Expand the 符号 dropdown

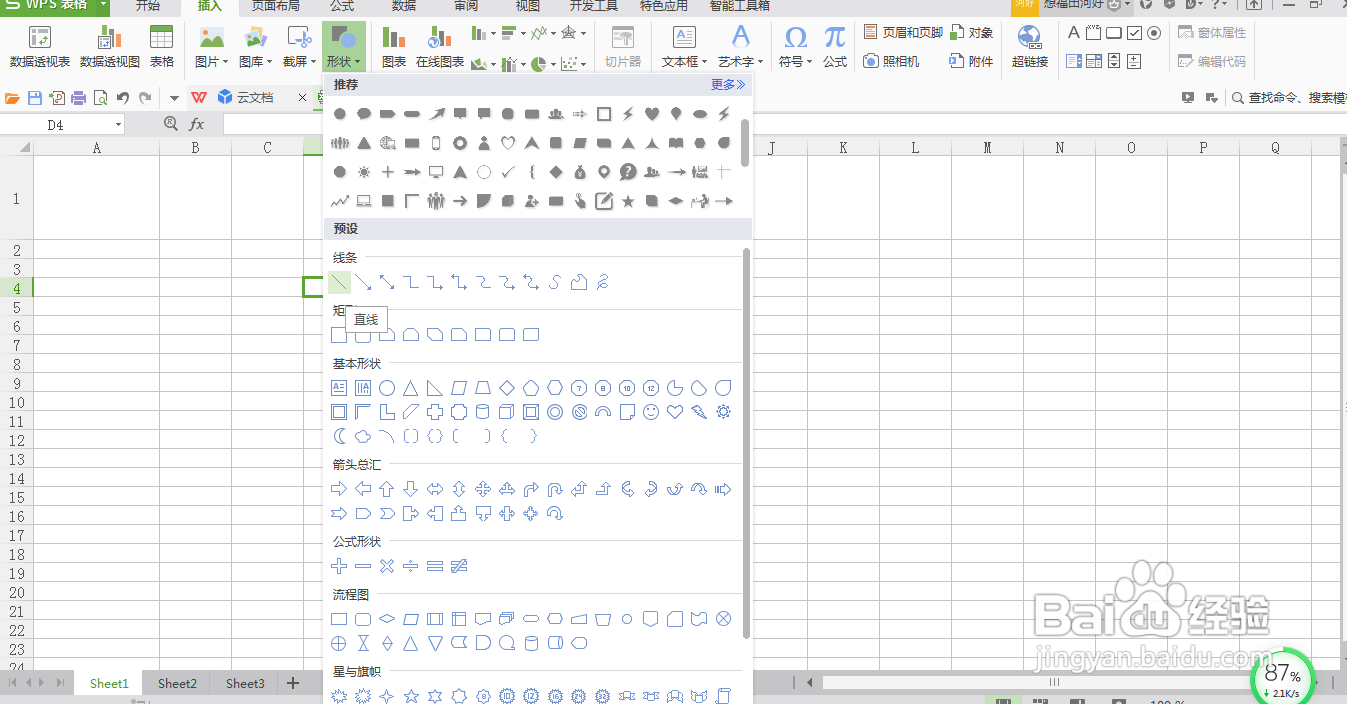pyautogui.click(x=795, y=62)
